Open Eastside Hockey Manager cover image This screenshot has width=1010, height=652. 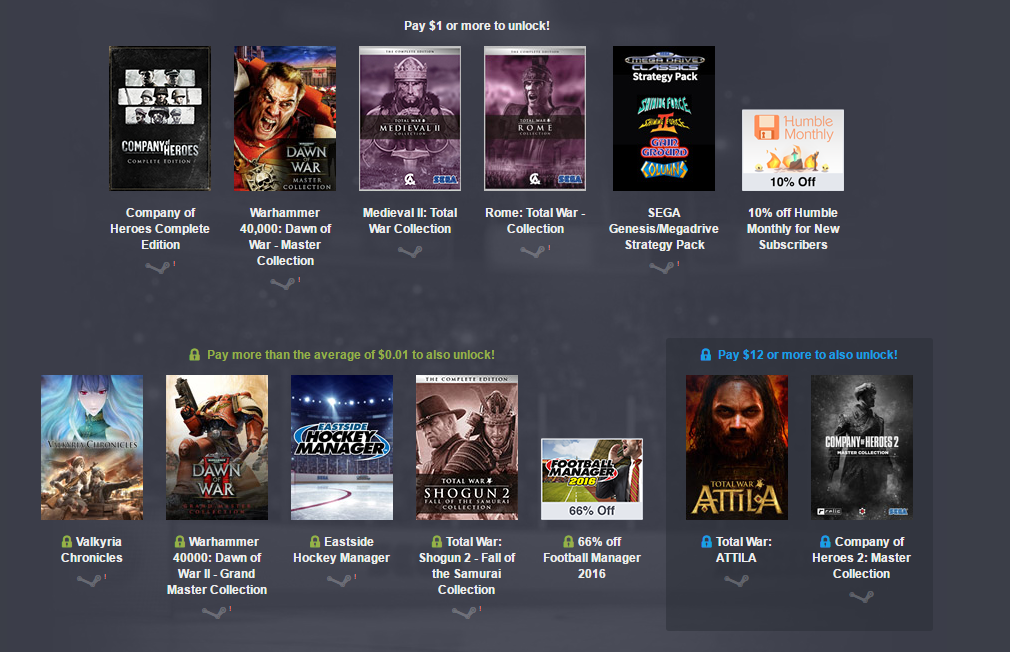tap(342, 448)
